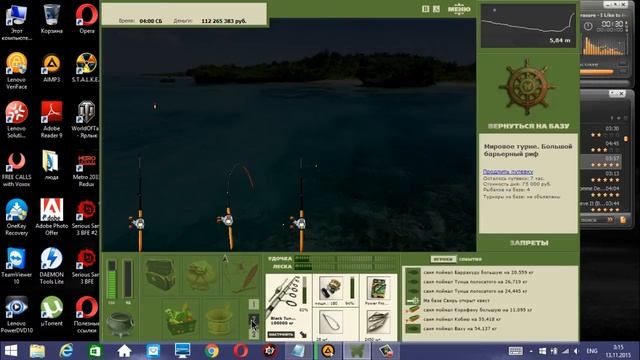Click the second window-mode icon beside МЕНЮ
This screenshot has width=640, height=360.
(436, 9)
